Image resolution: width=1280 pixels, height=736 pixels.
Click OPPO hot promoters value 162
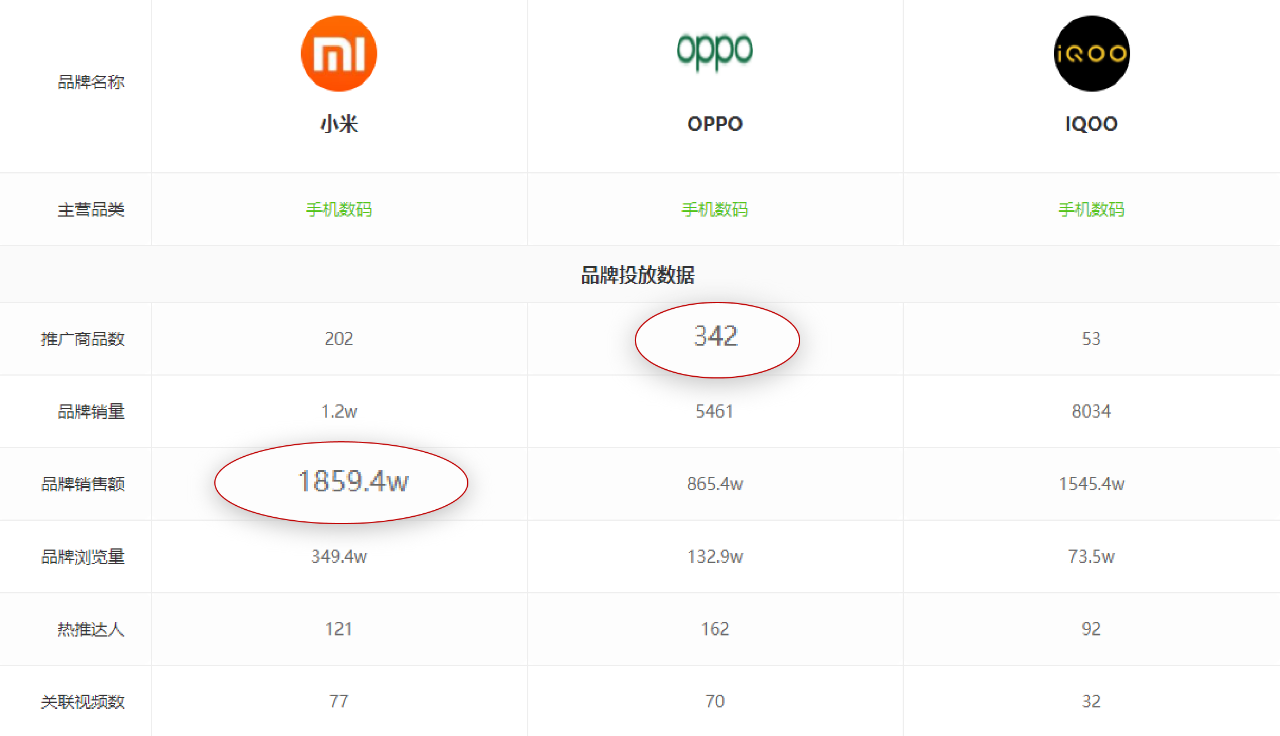715,629
